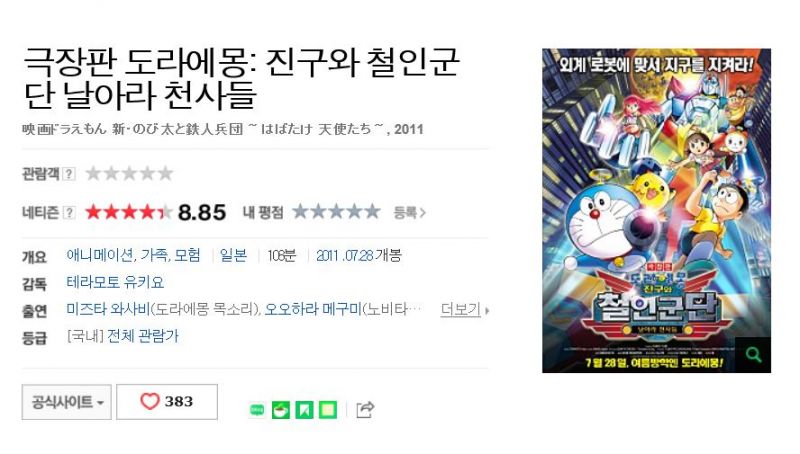Open actor 오오하라 메구미 link

[x=313, y=309]
